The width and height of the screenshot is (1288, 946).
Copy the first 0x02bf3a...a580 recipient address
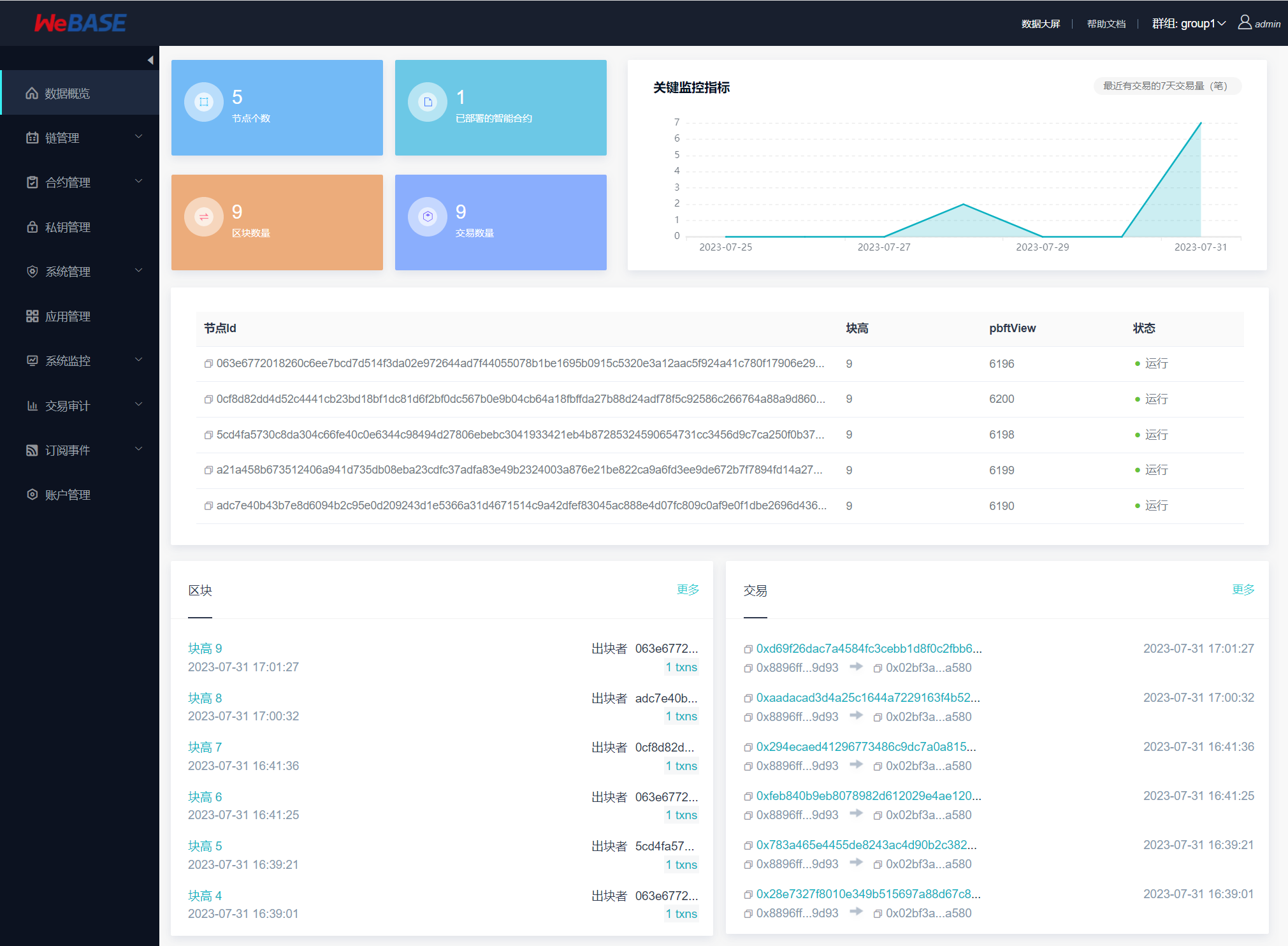pyautogui.click(x=878, y=668)
